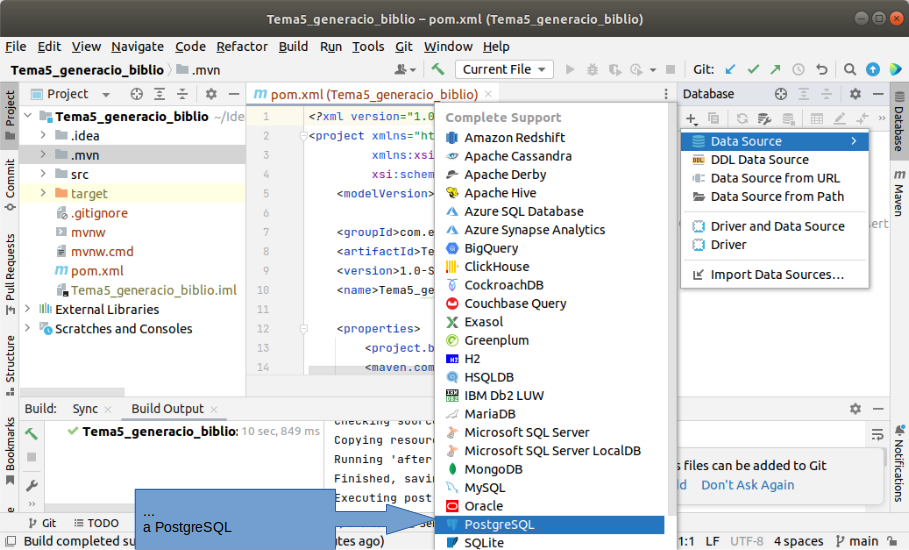Select .gitignore file in project tree
This screenshot has height=550, width=909.
click(99, 213)
